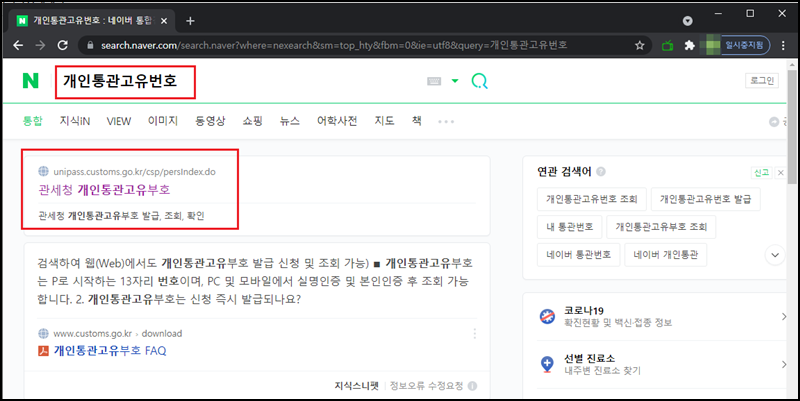Click the green Naver N logo
Screen dimensions: 800x401
coord(31,81)
